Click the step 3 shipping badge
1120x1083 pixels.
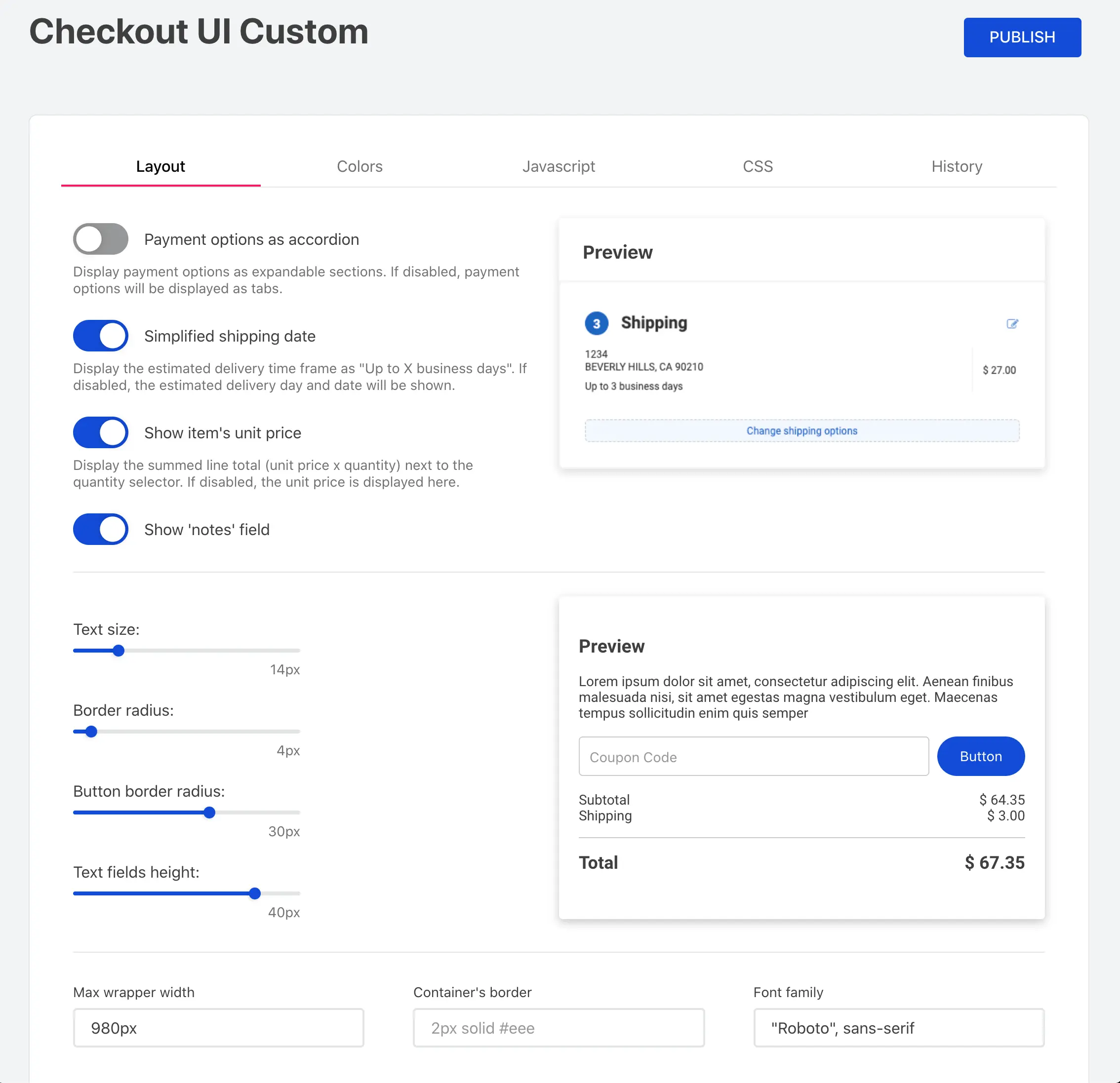click(596, 323)
